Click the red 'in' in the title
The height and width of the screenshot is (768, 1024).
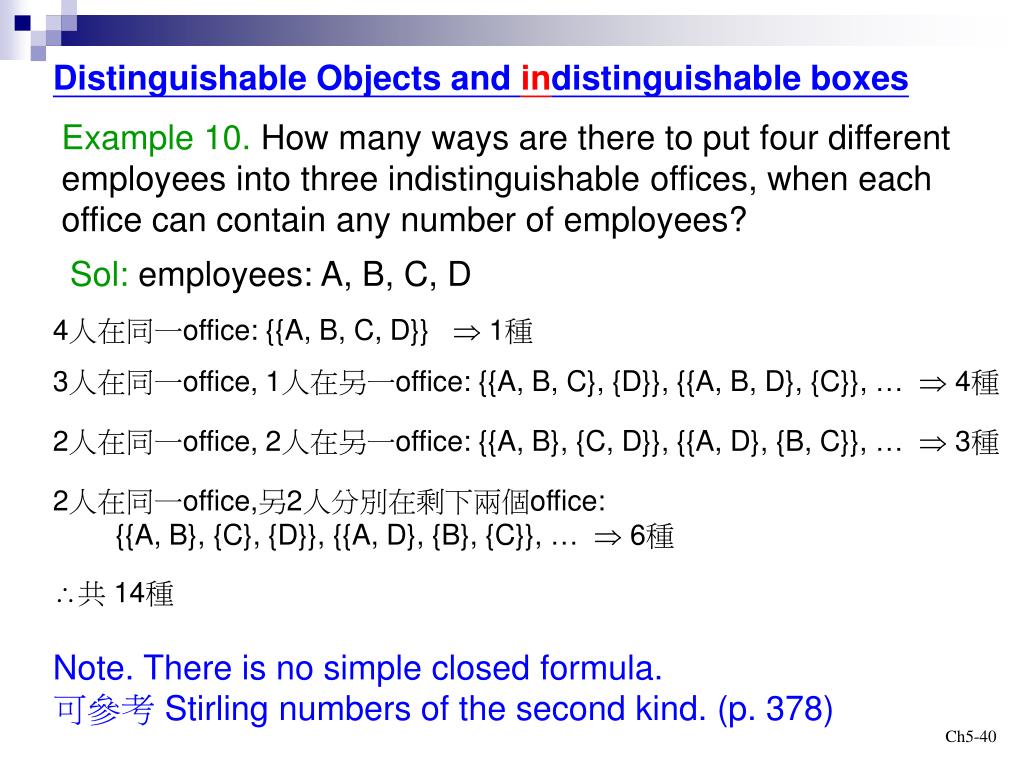536,78
